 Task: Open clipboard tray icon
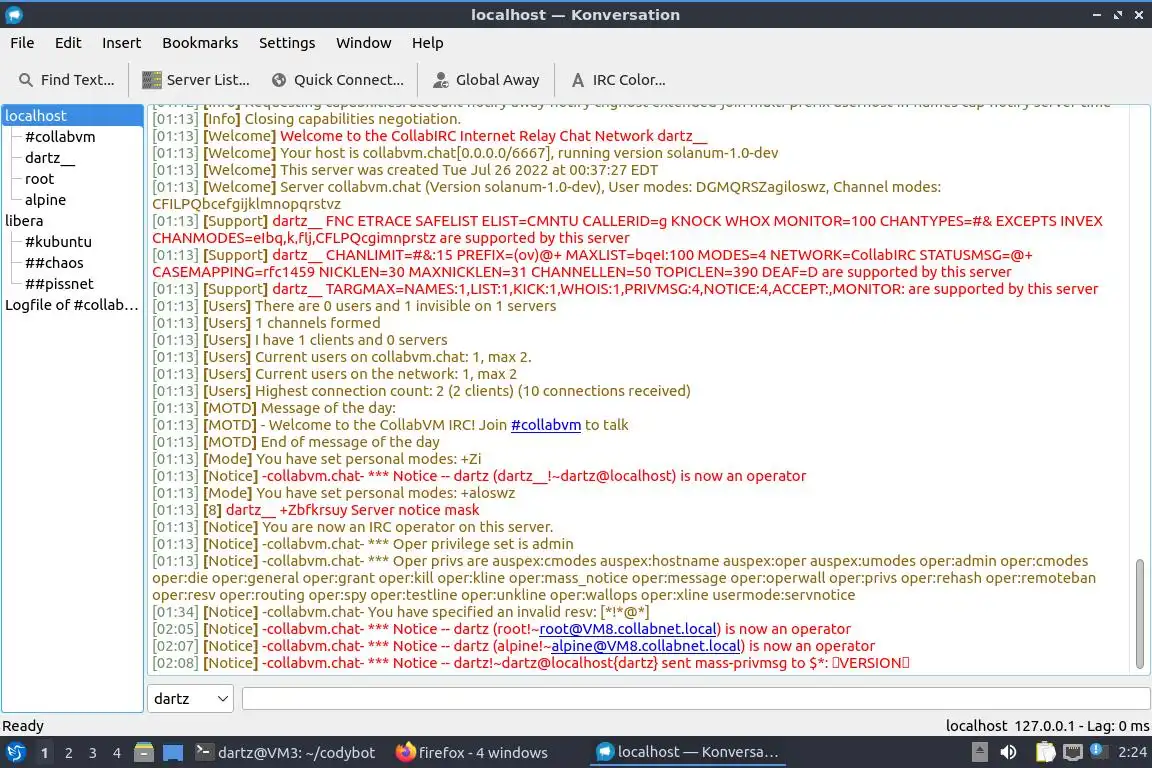pyautogui.click(x=1045, y=752)
